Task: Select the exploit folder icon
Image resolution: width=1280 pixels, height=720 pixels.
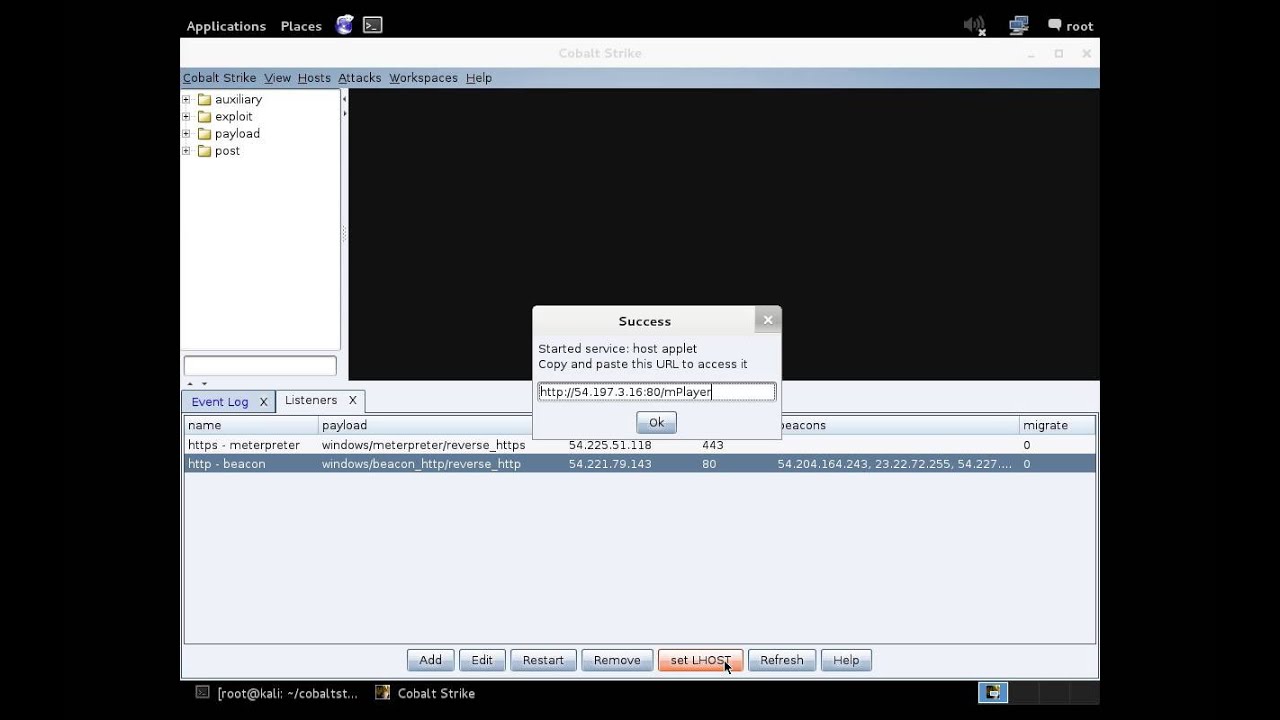Action: 204,116
